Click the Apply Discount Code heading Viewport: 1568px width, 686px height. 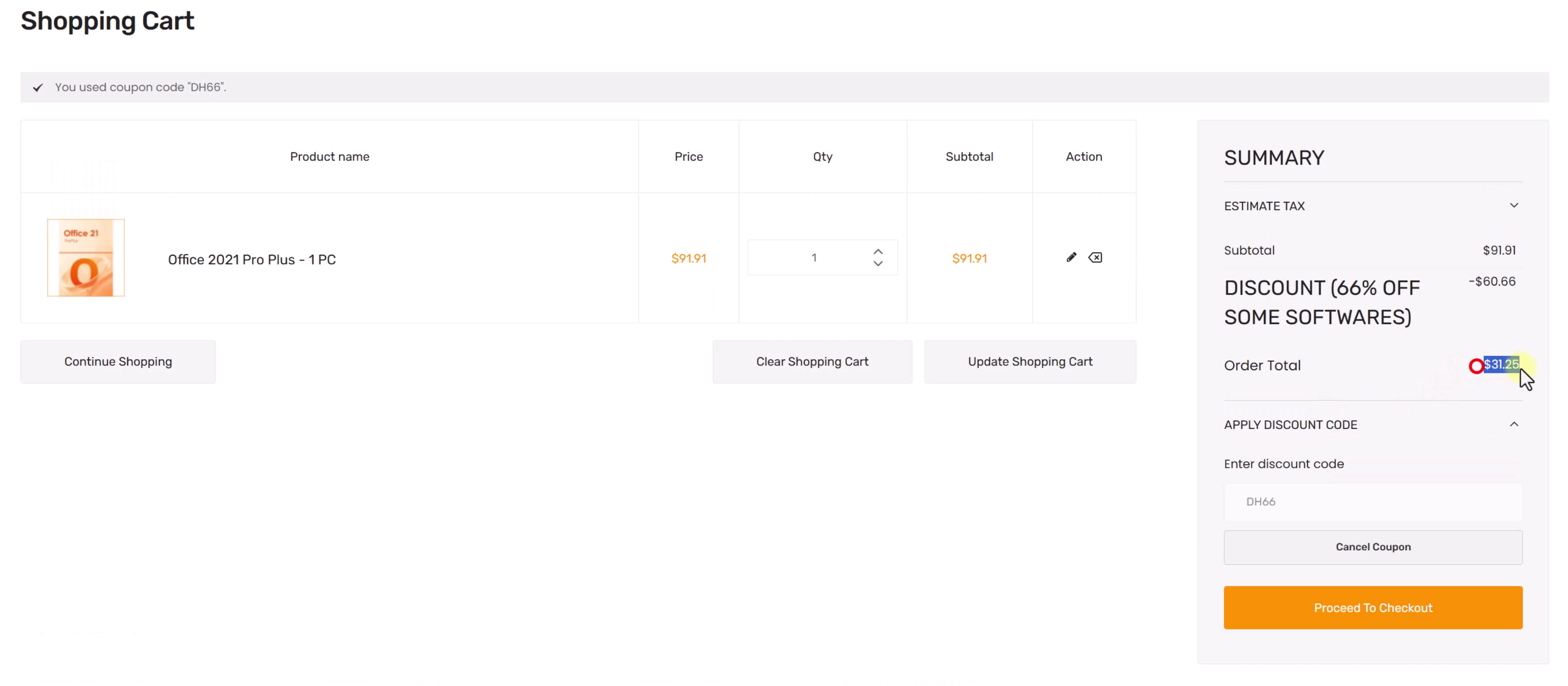tap(1290, 425)
